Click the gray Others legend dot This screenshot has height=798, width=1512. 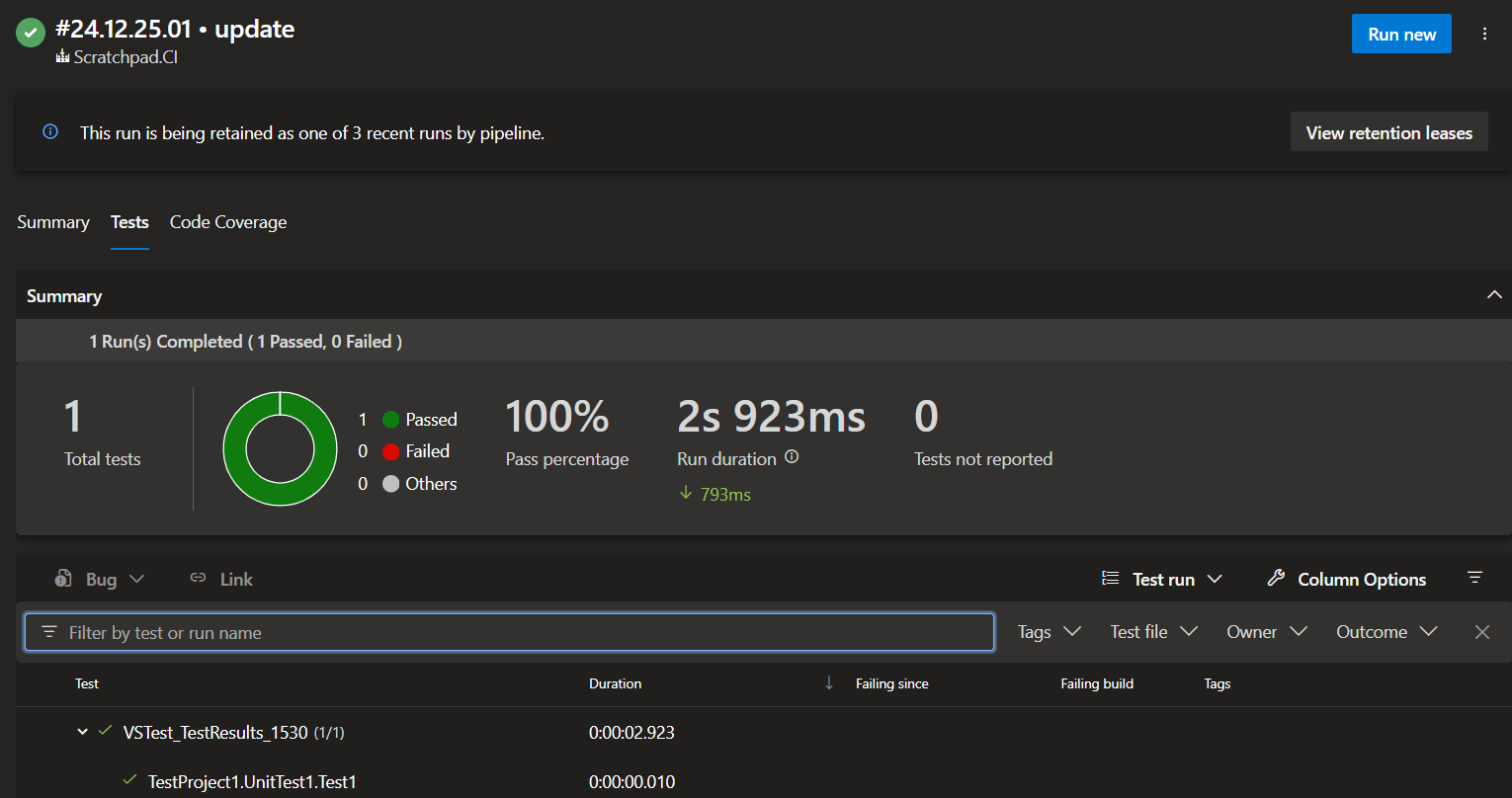390,484
